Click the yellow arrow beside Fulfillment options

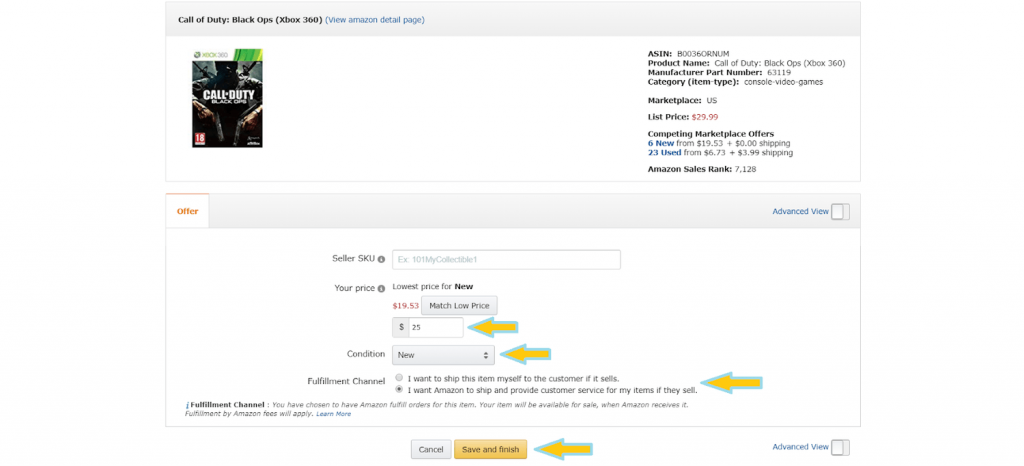(733, 382)
